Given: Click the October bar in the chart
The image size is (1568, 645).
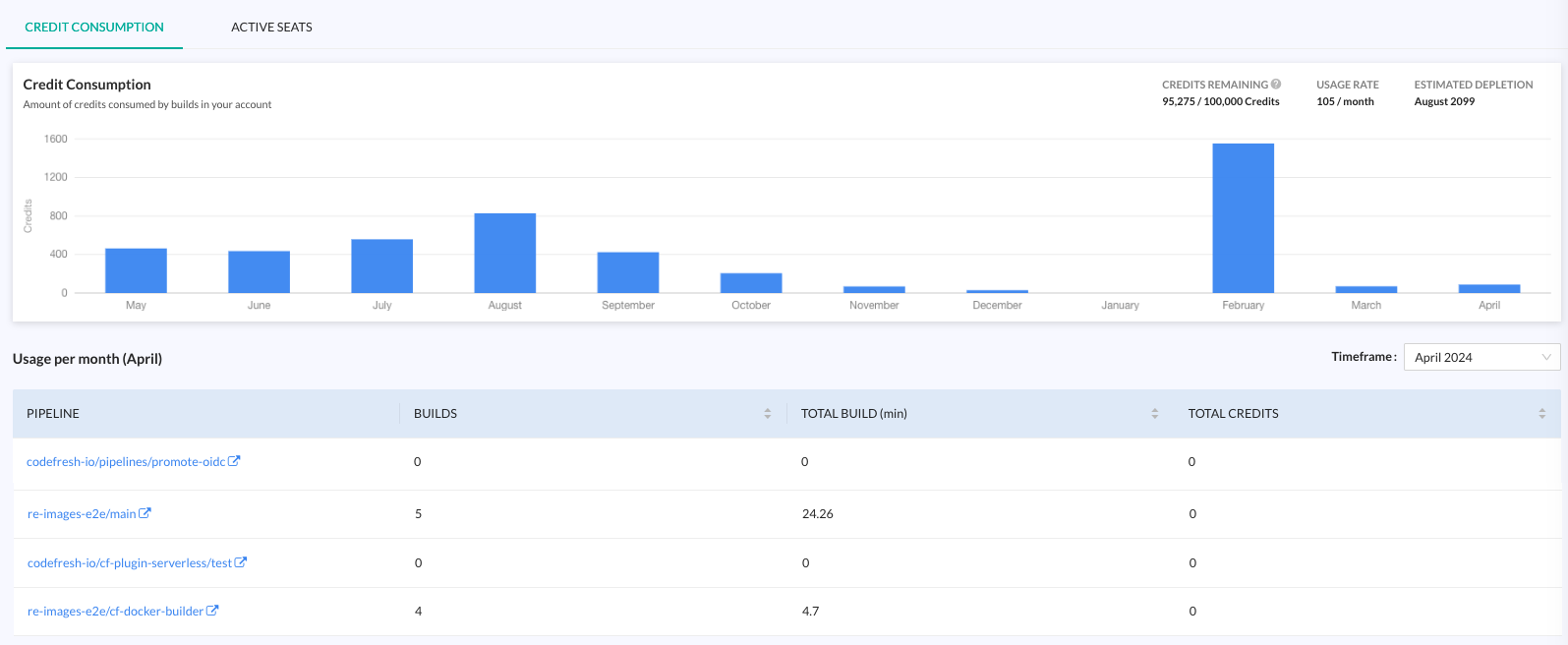Looking at the screenshot, I should pyautogui.click(x=751, y=283).
